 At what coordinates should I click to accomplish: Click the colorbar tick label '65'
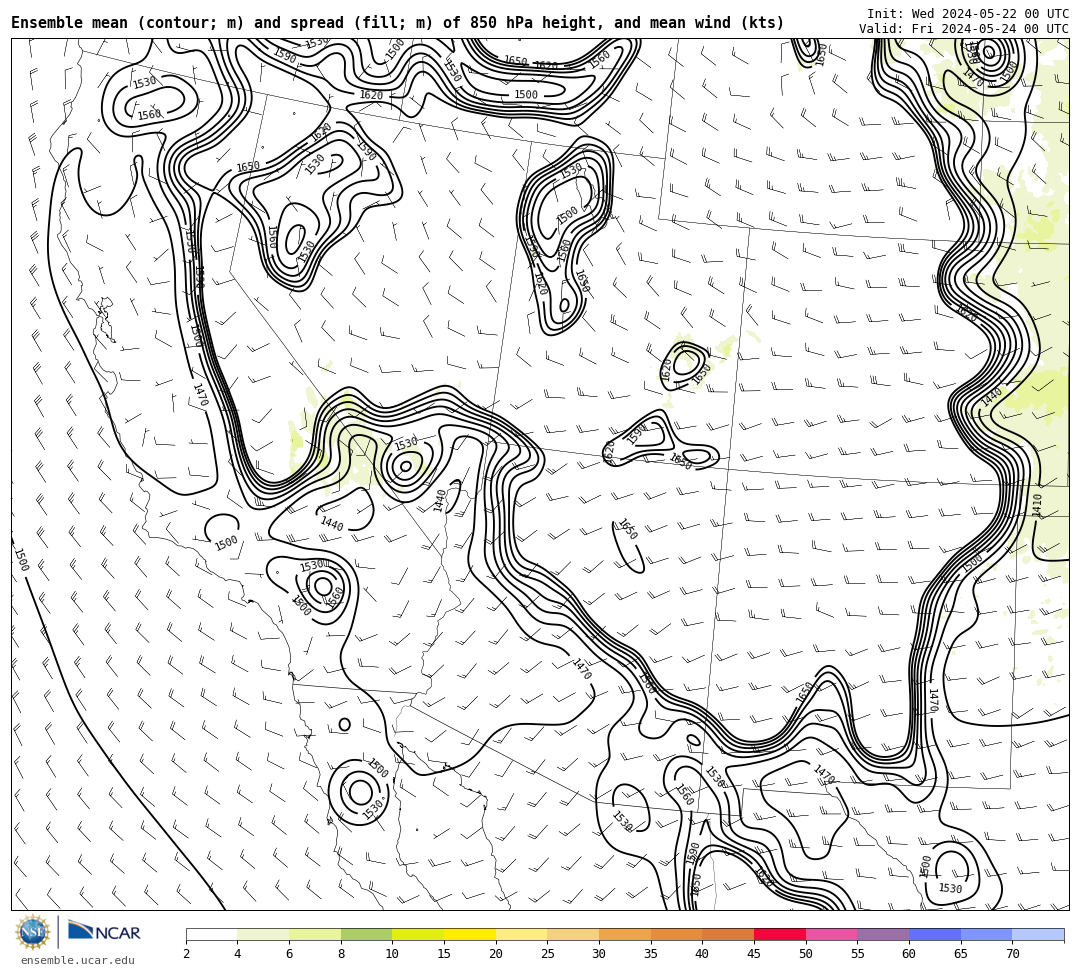point(961,954)
